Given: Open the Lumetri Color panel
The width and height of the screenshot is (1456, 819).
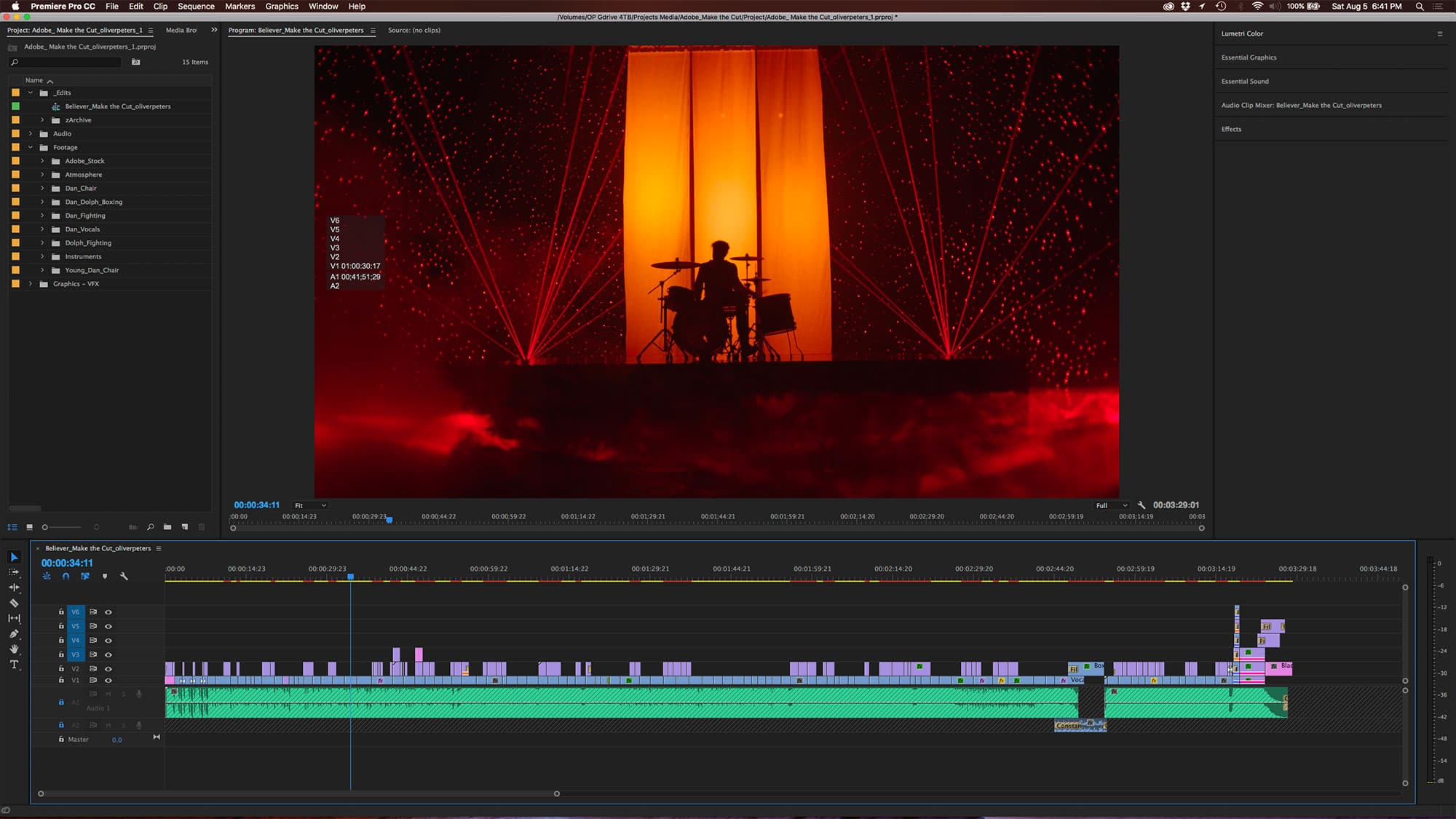Looking at the screenshot, I should 1242,33.
